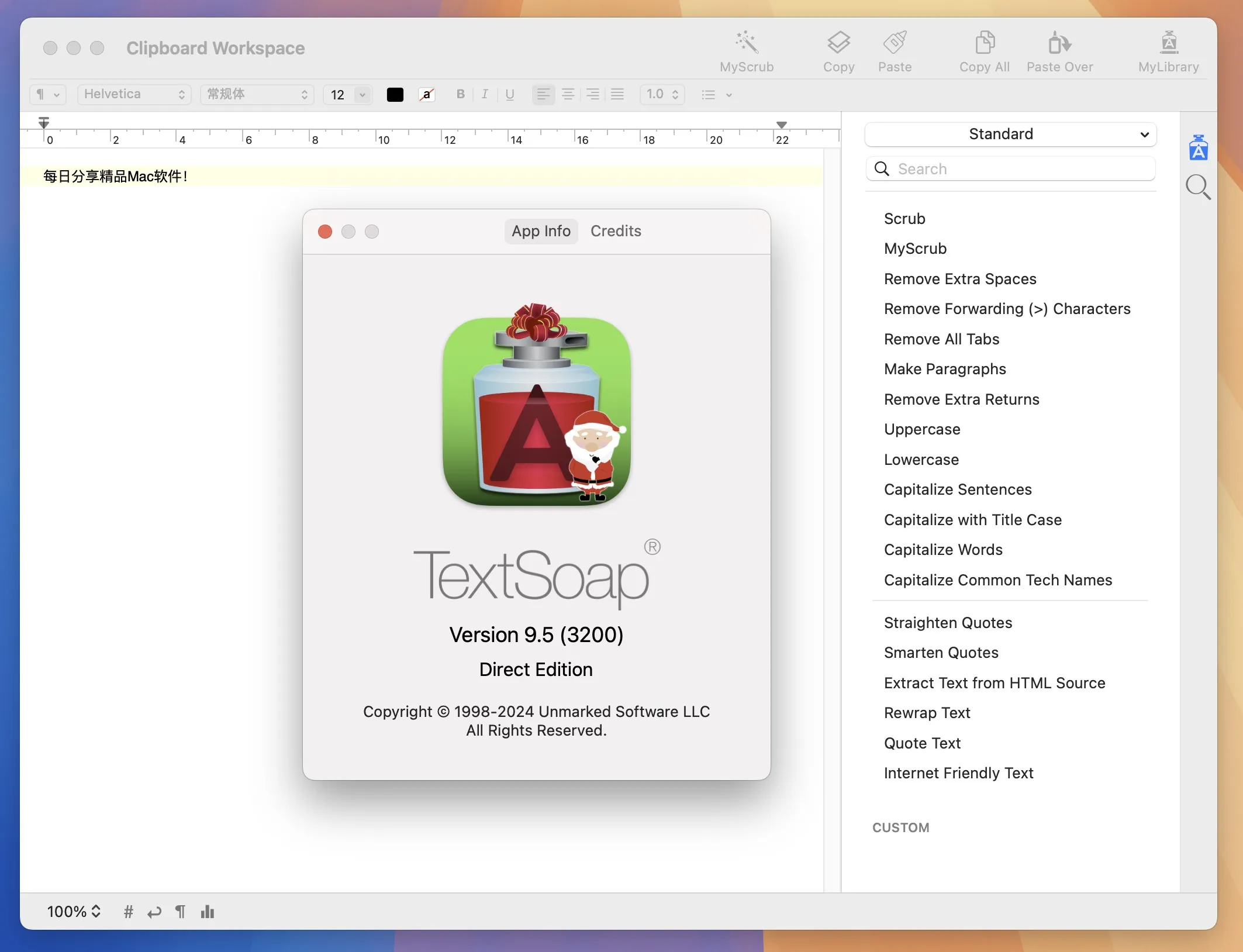This screenshot has width=1243, height=952.
Task: Apply Straighten Quotes cleaner
Action: click(x=948, y=623)
